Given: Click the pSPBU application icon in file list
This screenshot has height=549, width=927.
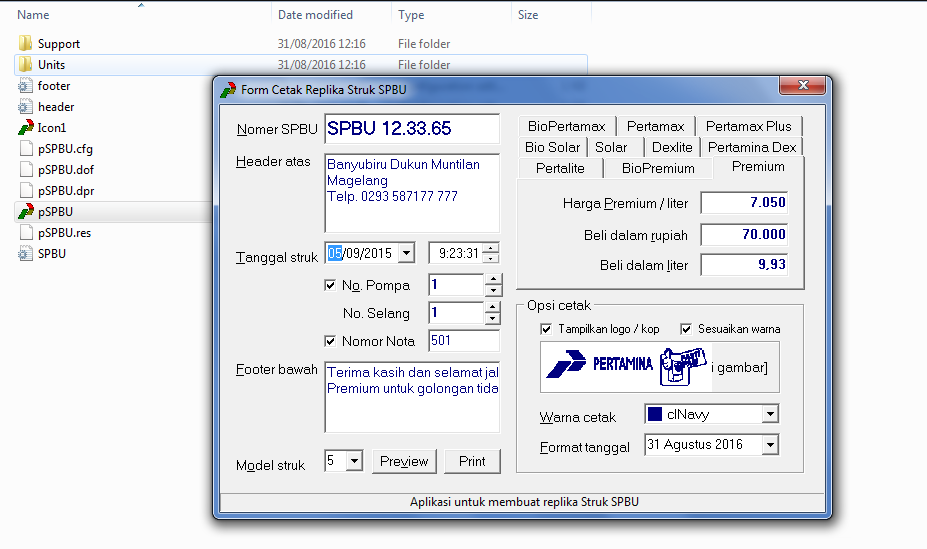Looking at the screenshot, I should click(25, 212).
